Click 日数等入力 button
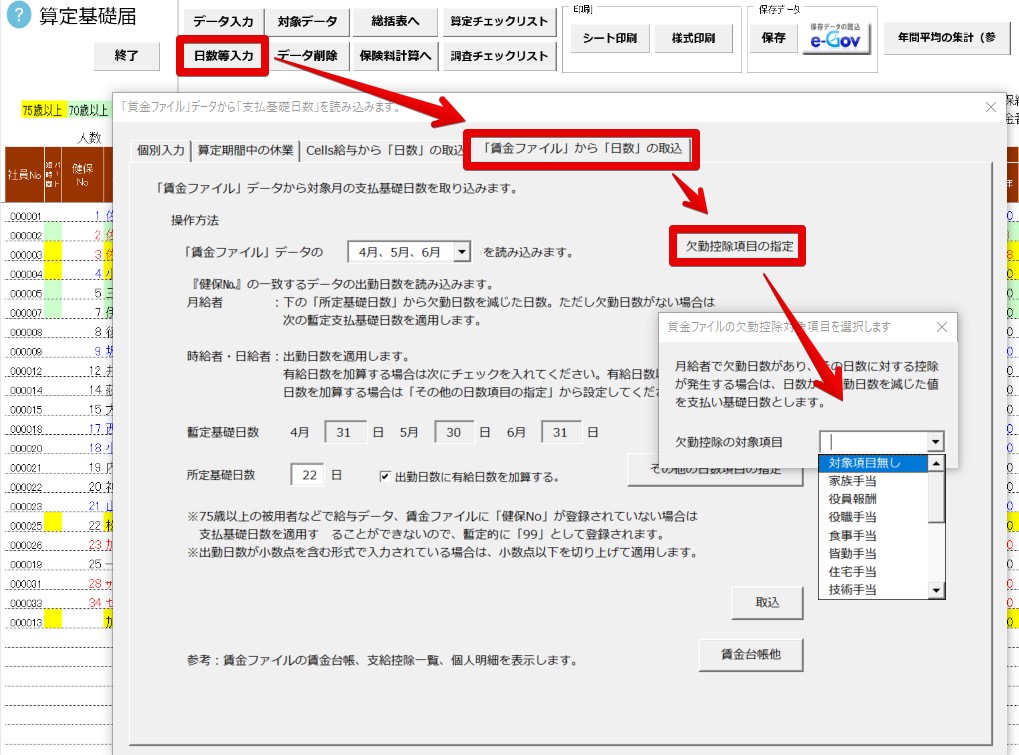The height and width of the screenshot is (755, 1019). [223, 56]
